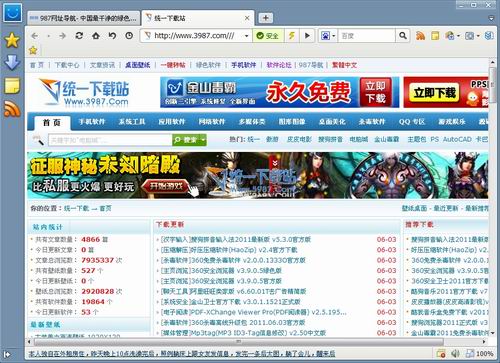Expand the green site search button dropdown arrow
Viewport: 500px width, 363px height.
203,140
